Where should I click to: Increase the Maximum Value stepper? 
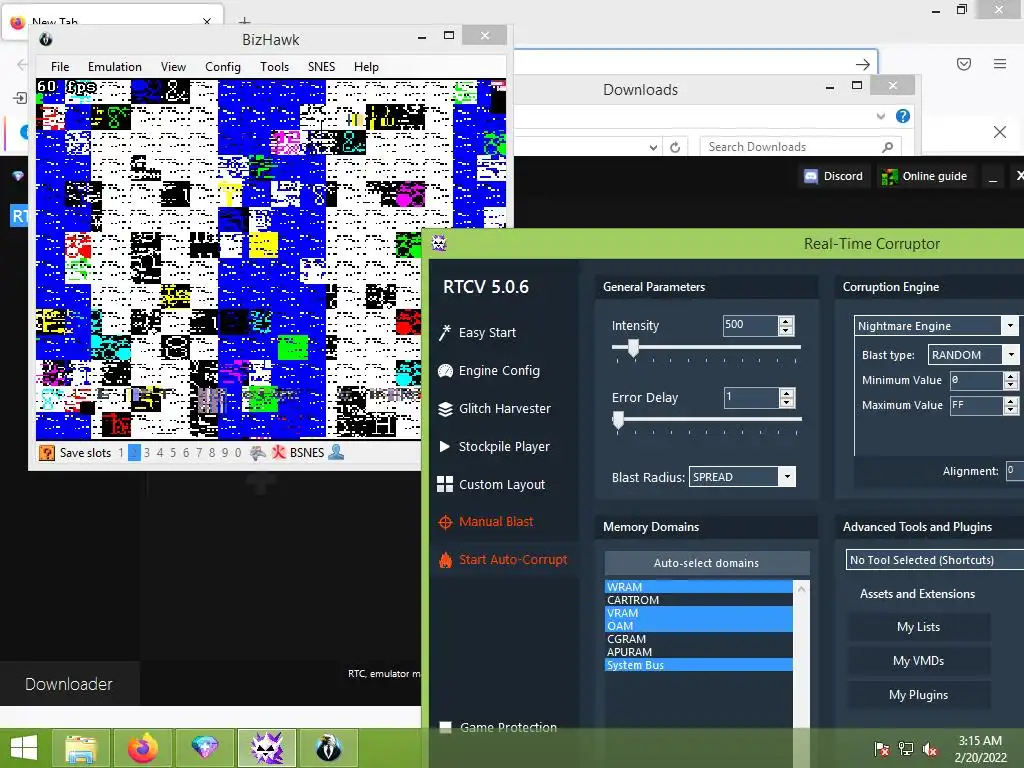click(1010, 401)
